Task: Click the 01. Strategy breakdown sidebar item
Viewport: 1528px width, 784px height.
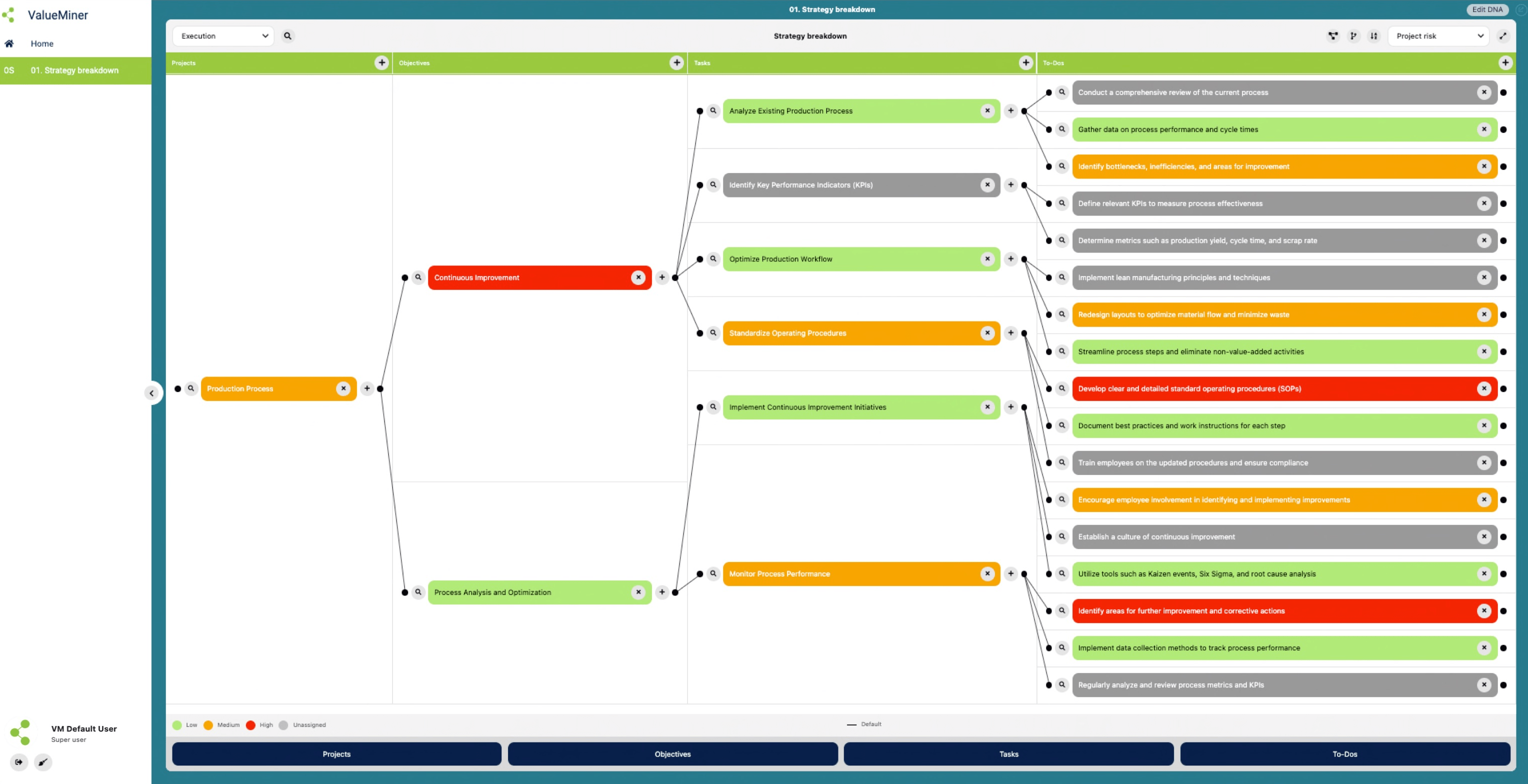Action: click(75, 70)
